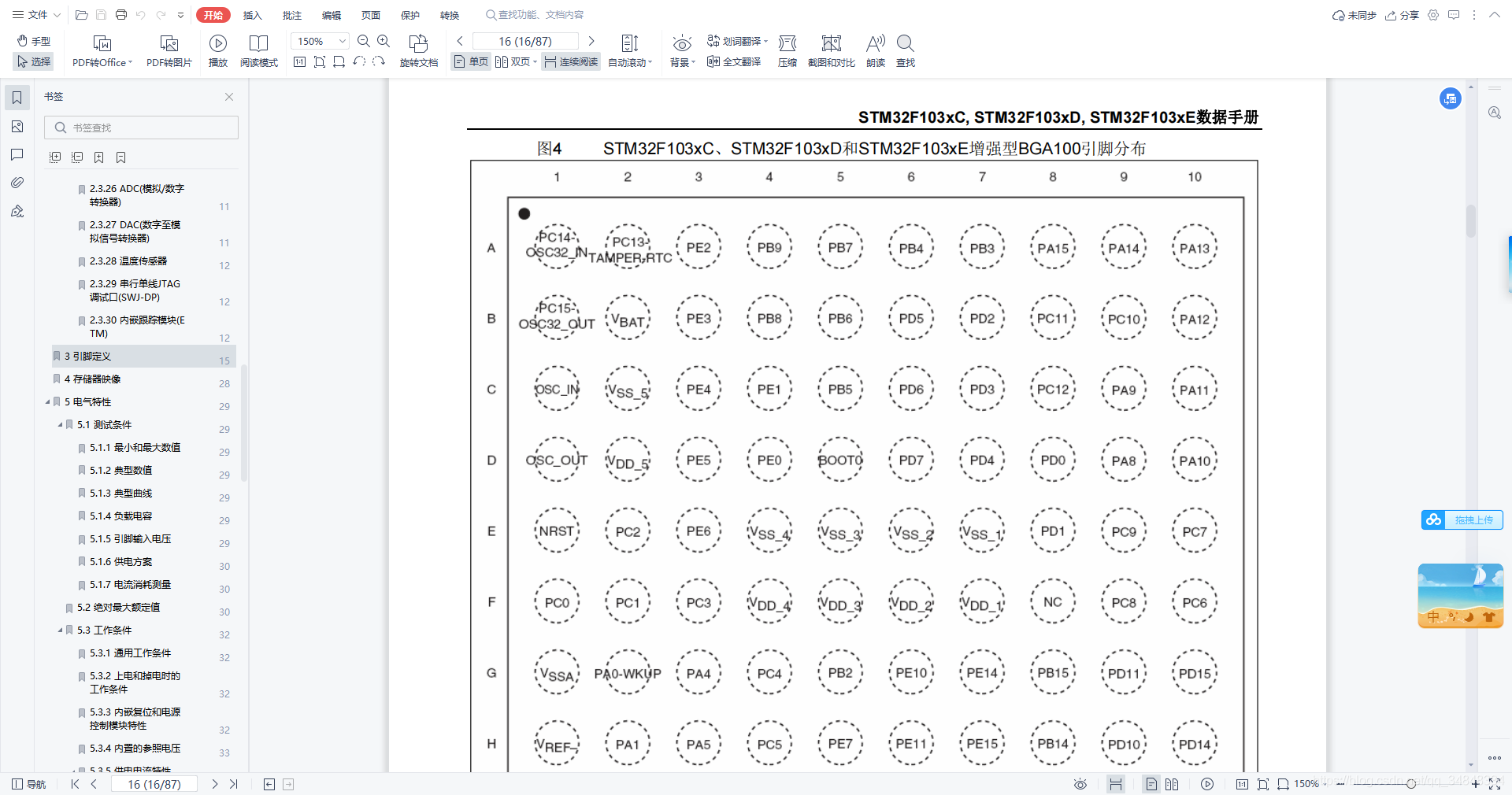
Task: Close the 书签 bookmark panel
Action: pyautogui.click(x=229, y=97)
